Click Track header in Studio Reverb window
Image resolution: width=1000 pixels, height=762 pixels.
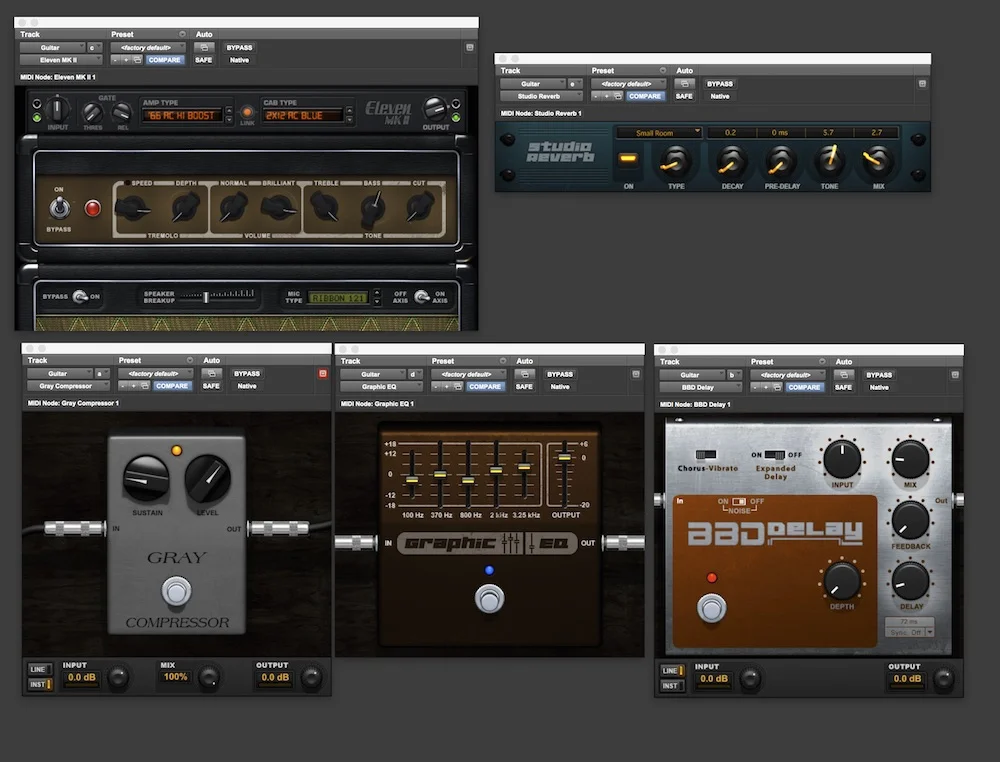[x=510, y=71]
